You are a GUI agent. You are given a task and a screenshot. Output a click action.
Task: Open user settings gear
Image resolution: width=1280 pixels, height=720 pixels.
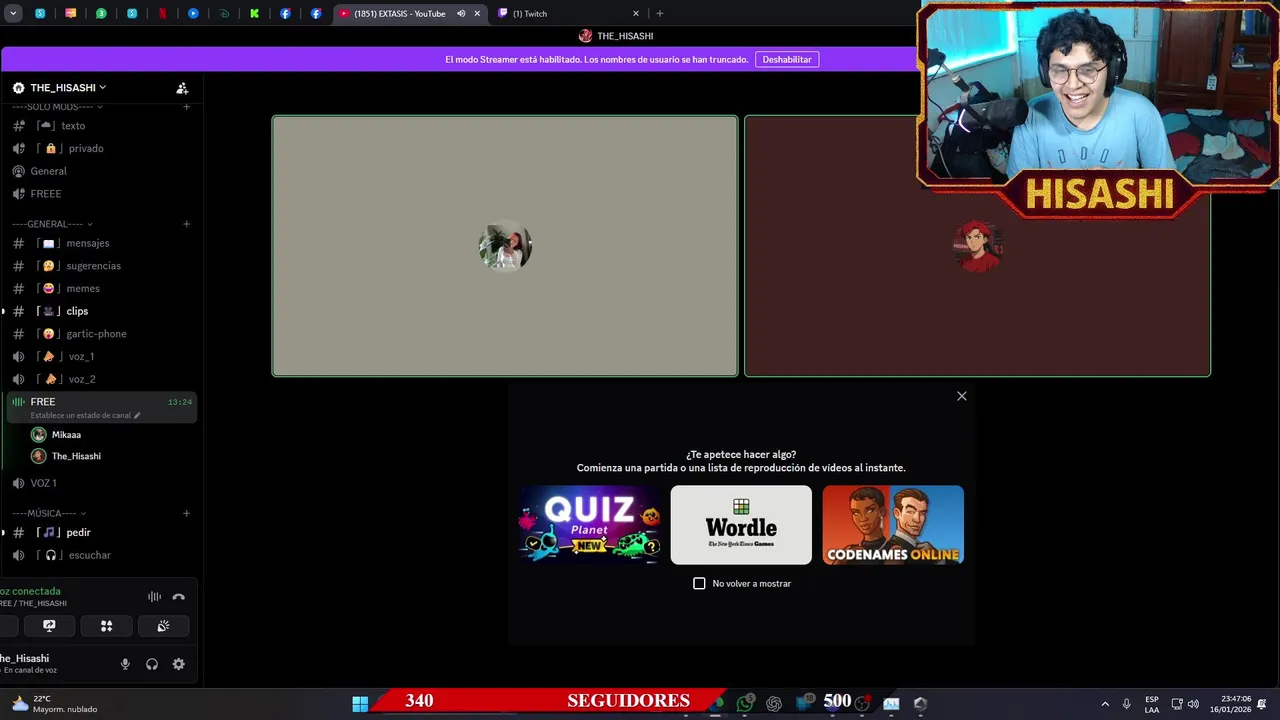[179, 664]
